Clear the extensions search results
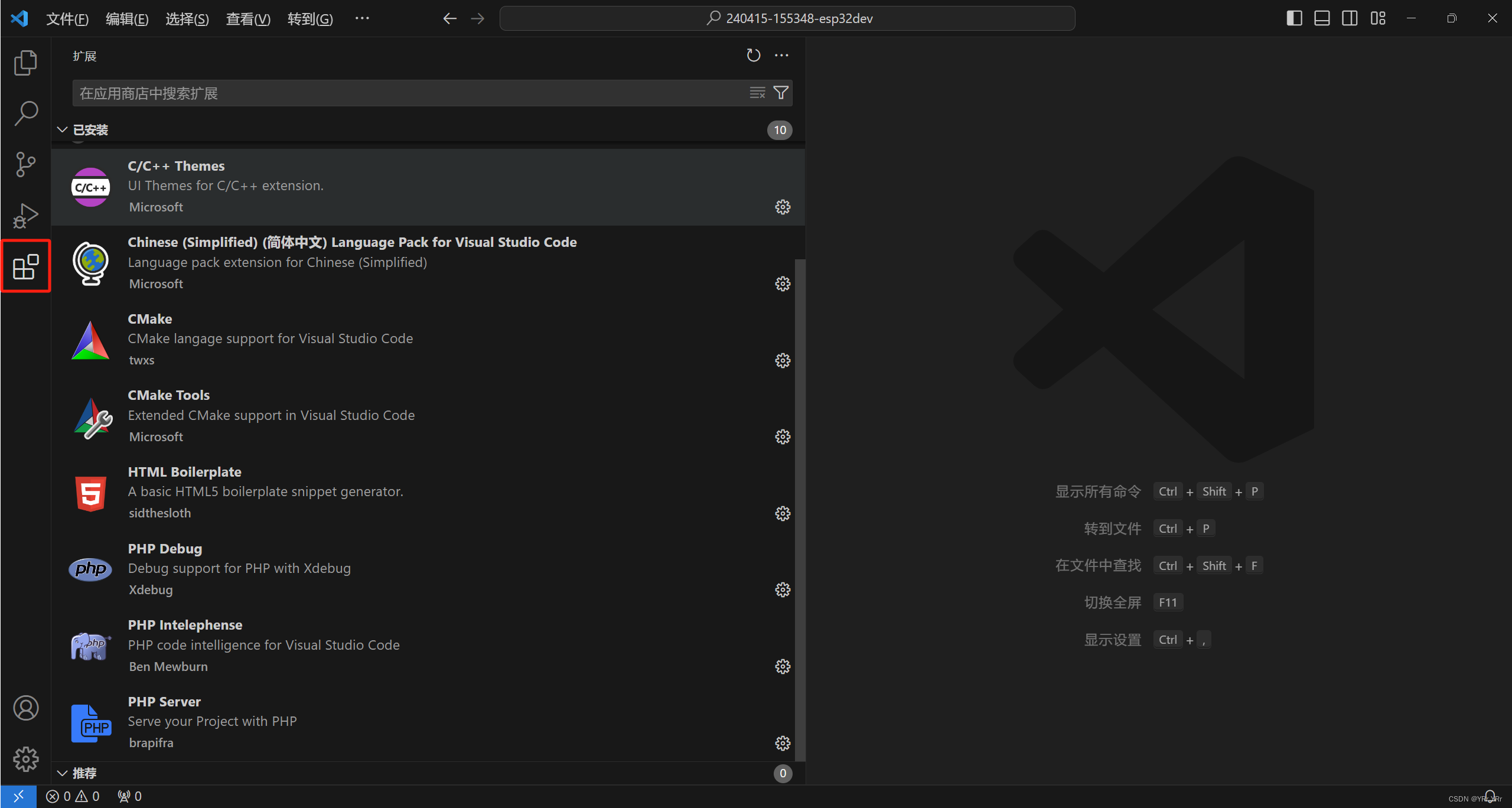This screenshot has height=808, width=1512. 757,93
